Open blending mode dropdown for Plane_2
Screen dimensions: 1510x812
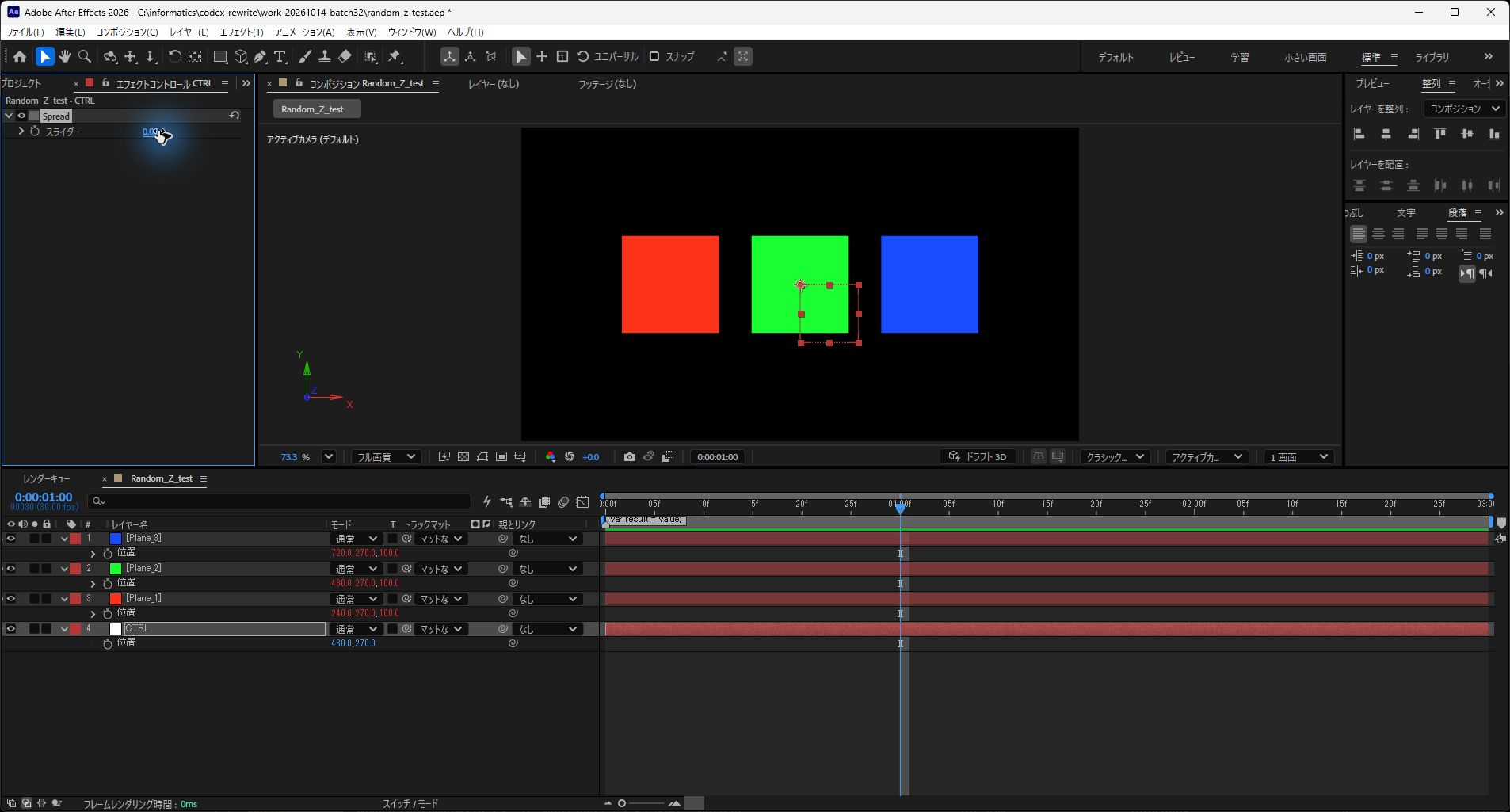click(356, 569)
